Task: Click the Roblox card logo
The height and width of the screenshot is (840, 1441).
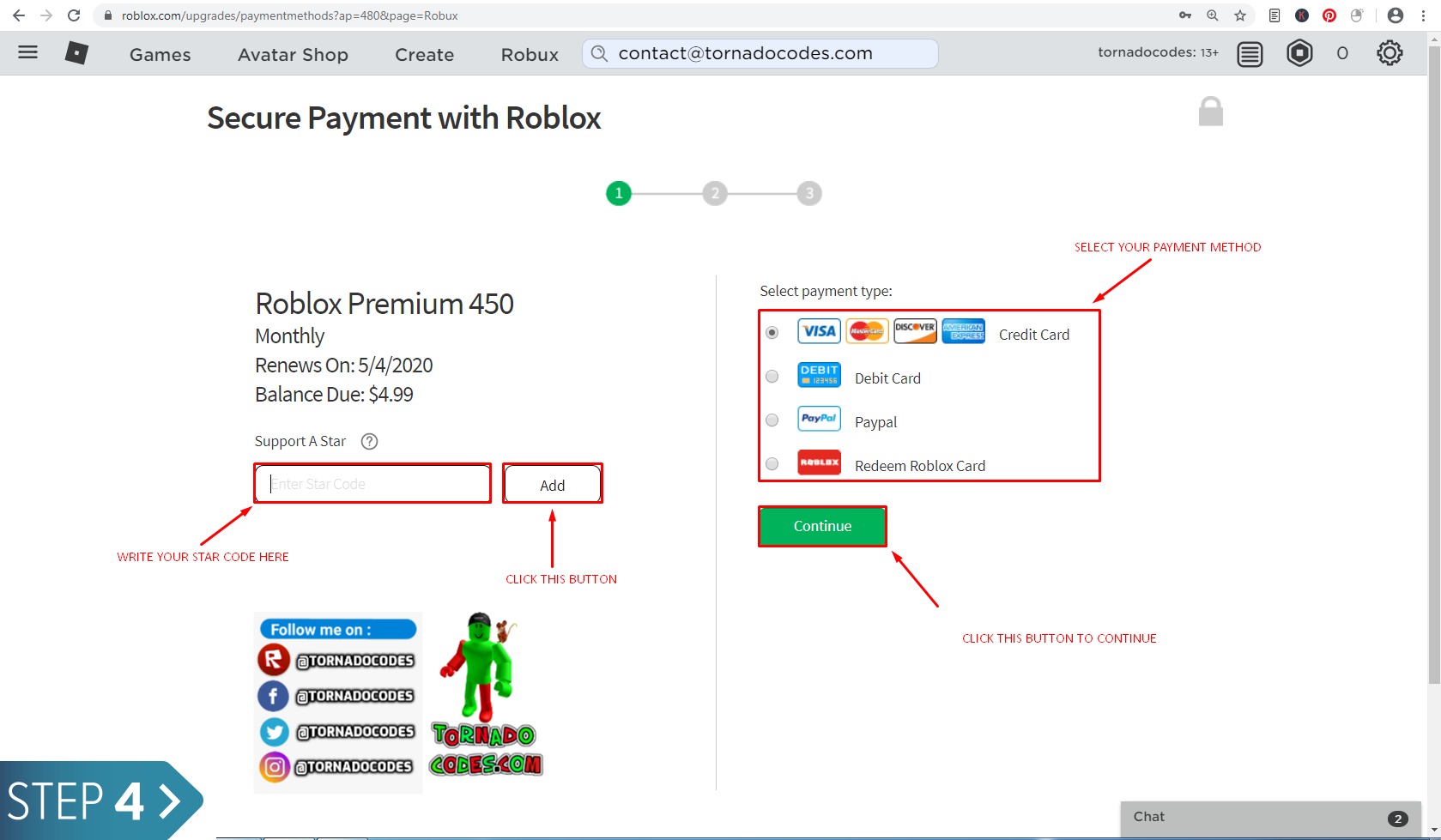Action: 819,462
